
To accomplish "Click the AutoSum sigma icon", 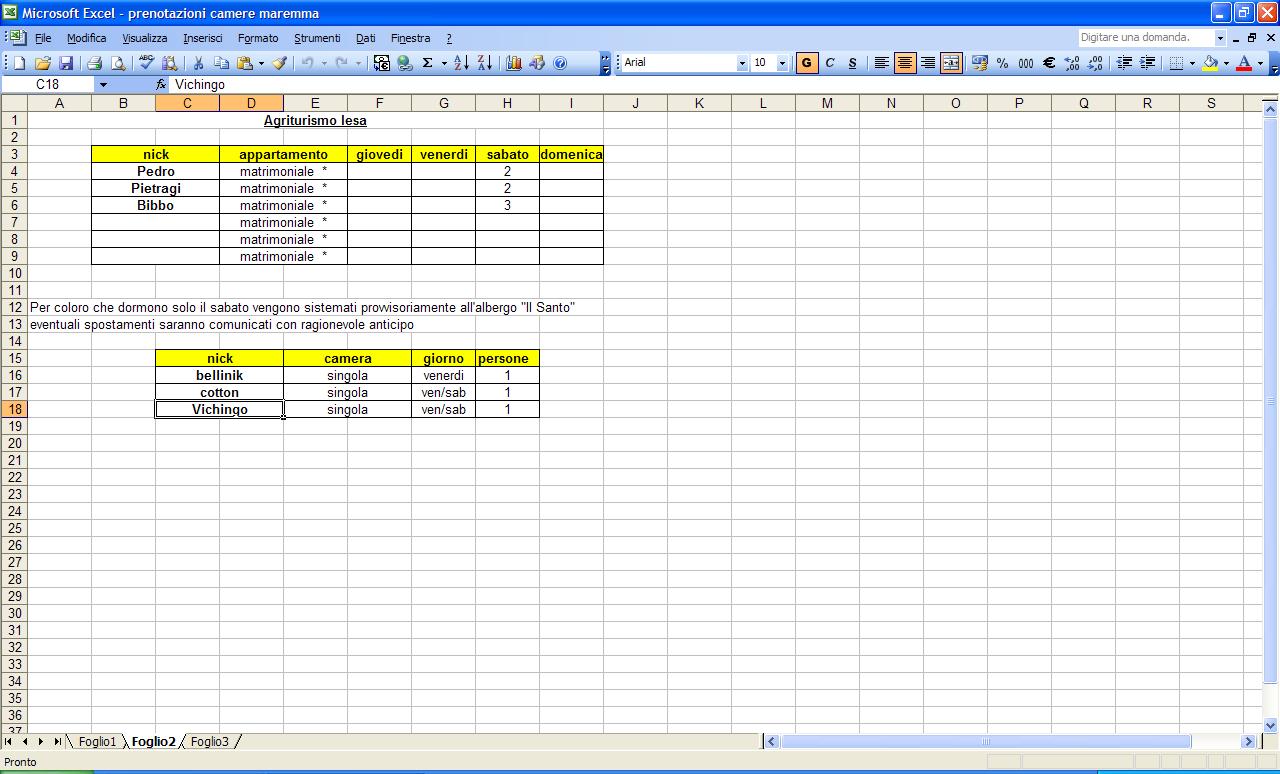I will click(428, 63).
